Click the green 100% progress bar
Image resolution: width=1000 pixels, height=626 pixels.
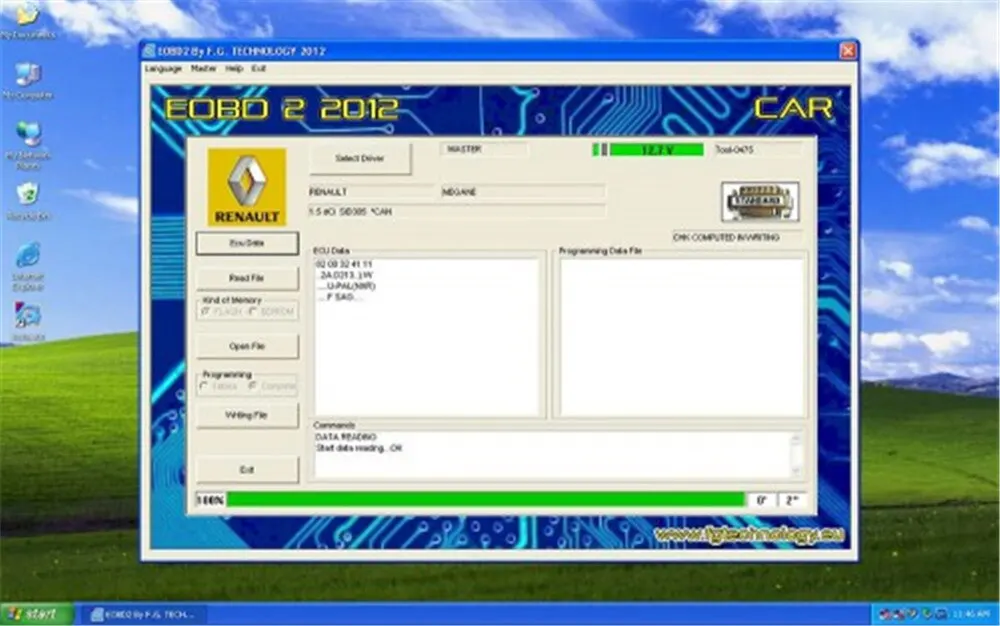pyautogui.click(x=486, y=500)
